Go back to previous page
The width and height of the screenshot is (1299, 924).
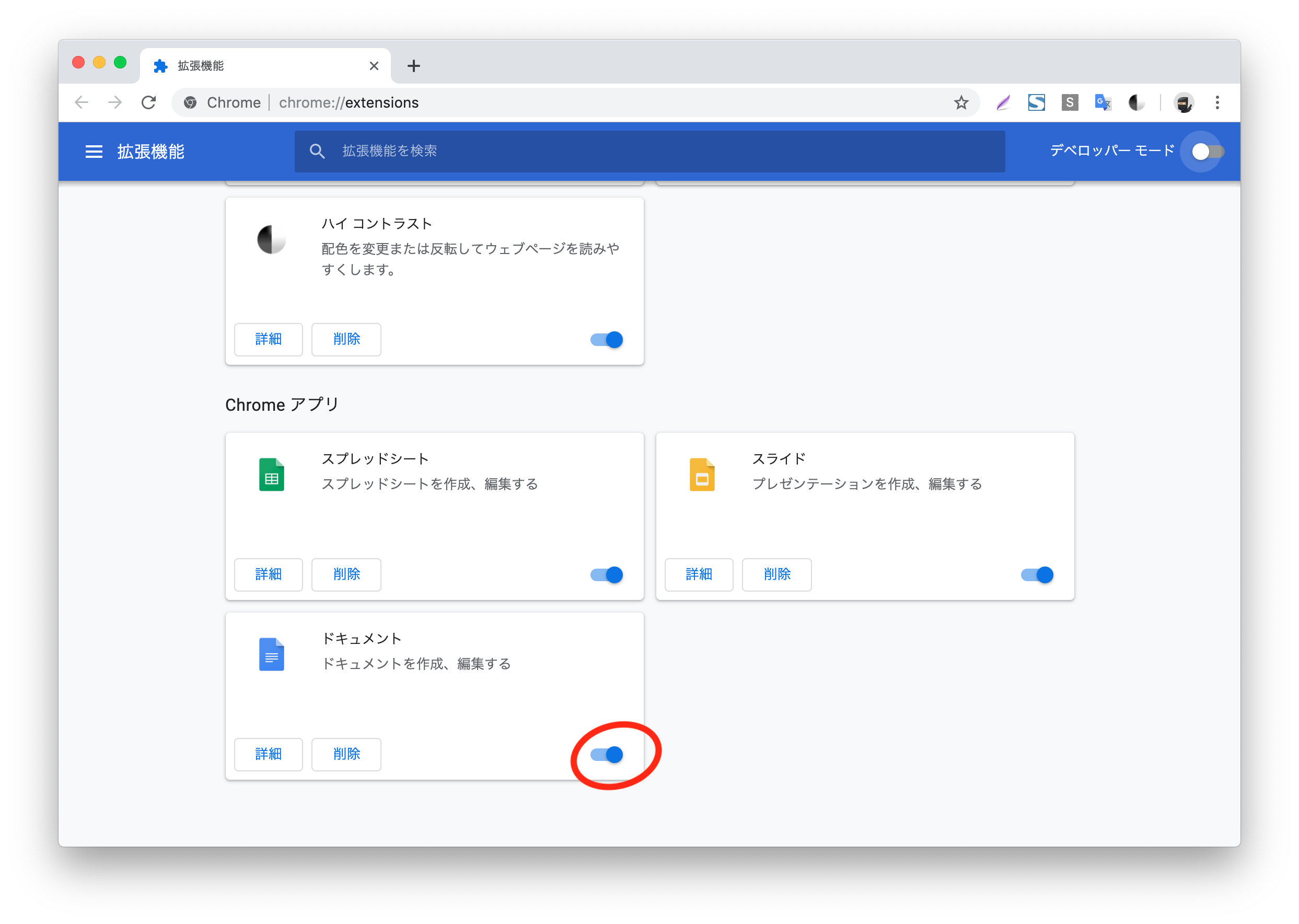point(82,102)
